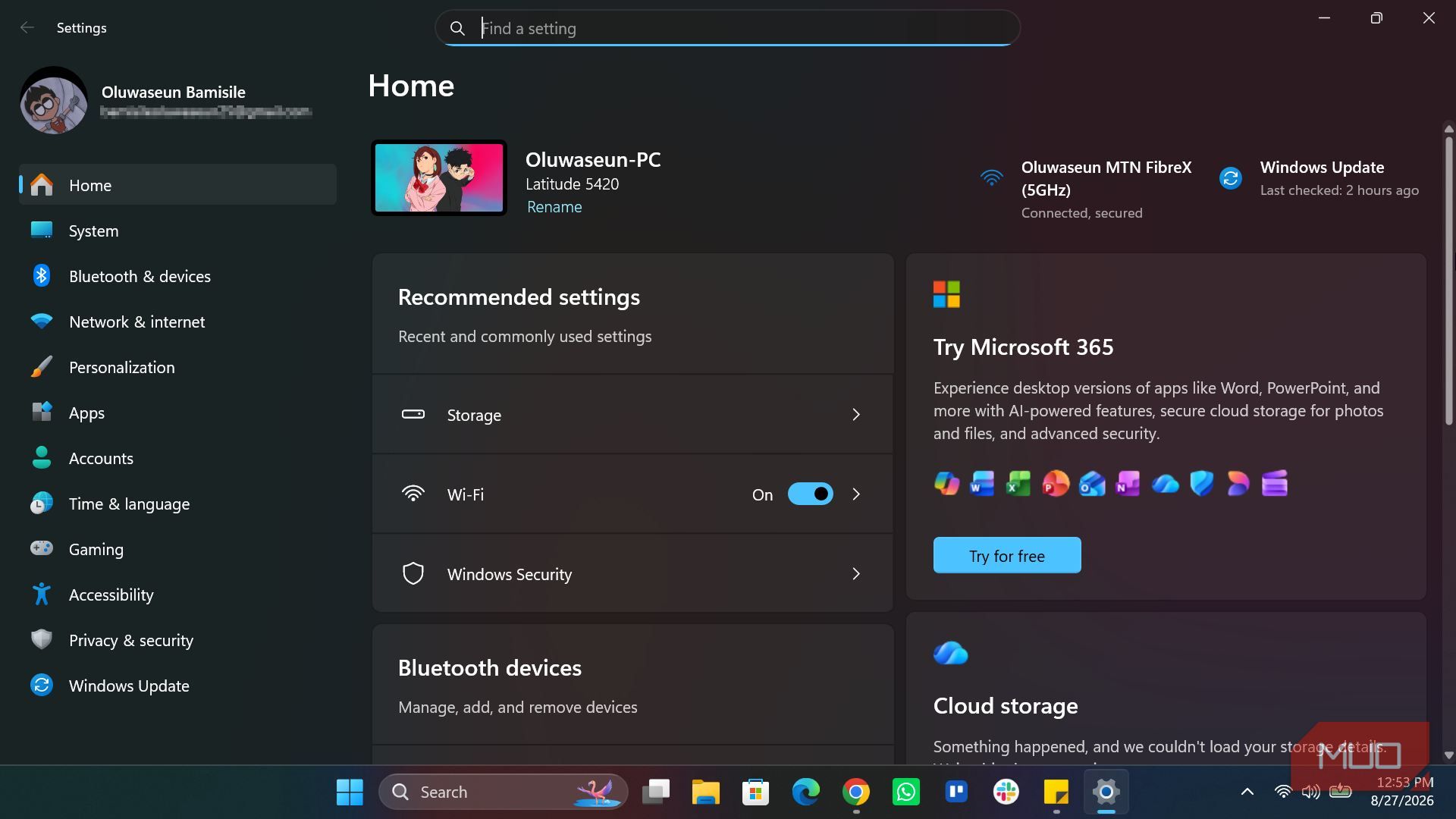Click the OneDrive cloud icon above Cloud storage

(951, 652)
